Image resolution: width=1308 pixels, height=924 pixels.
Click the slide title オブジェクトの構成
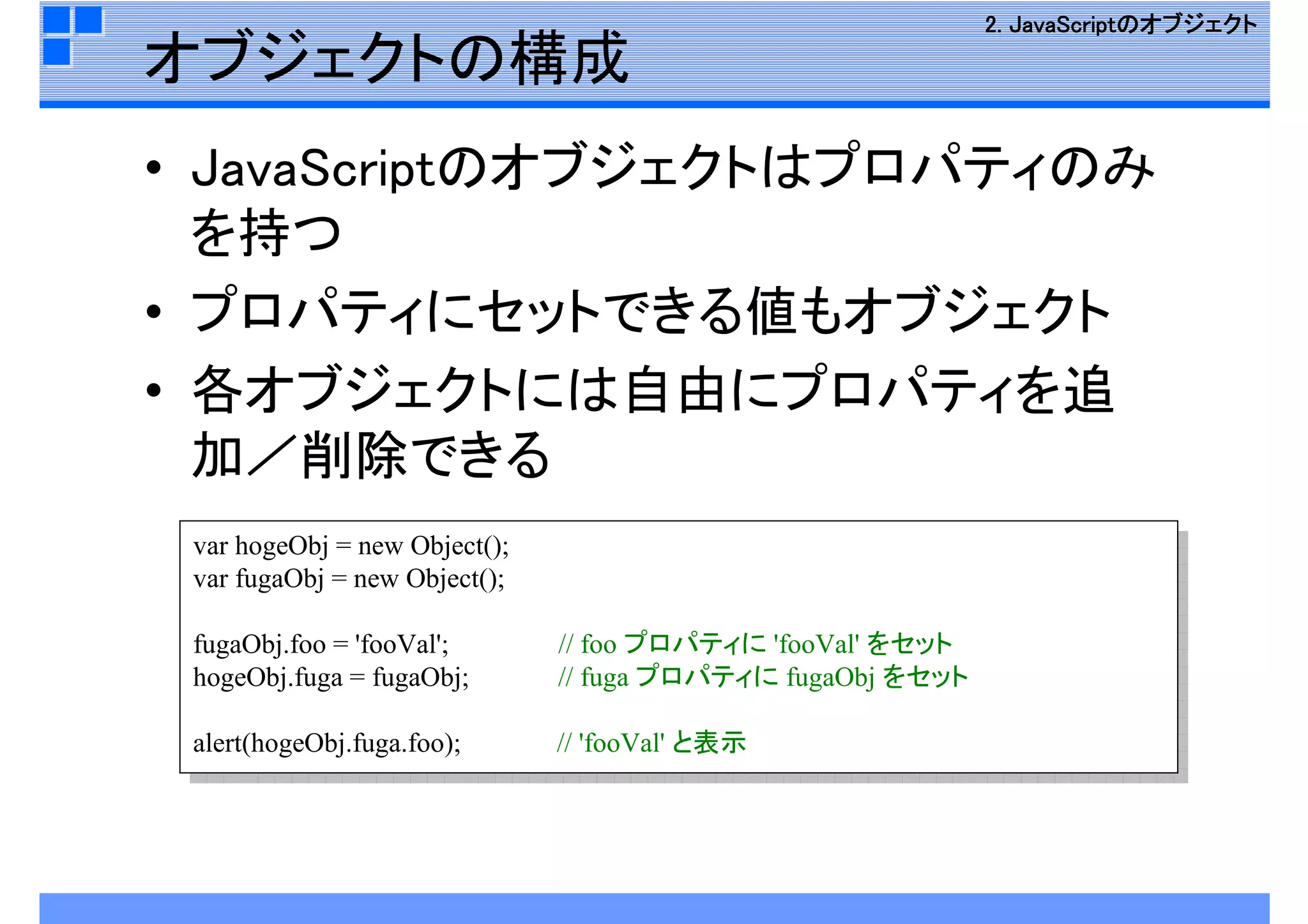pyautogui.click(x=387, y=57)
